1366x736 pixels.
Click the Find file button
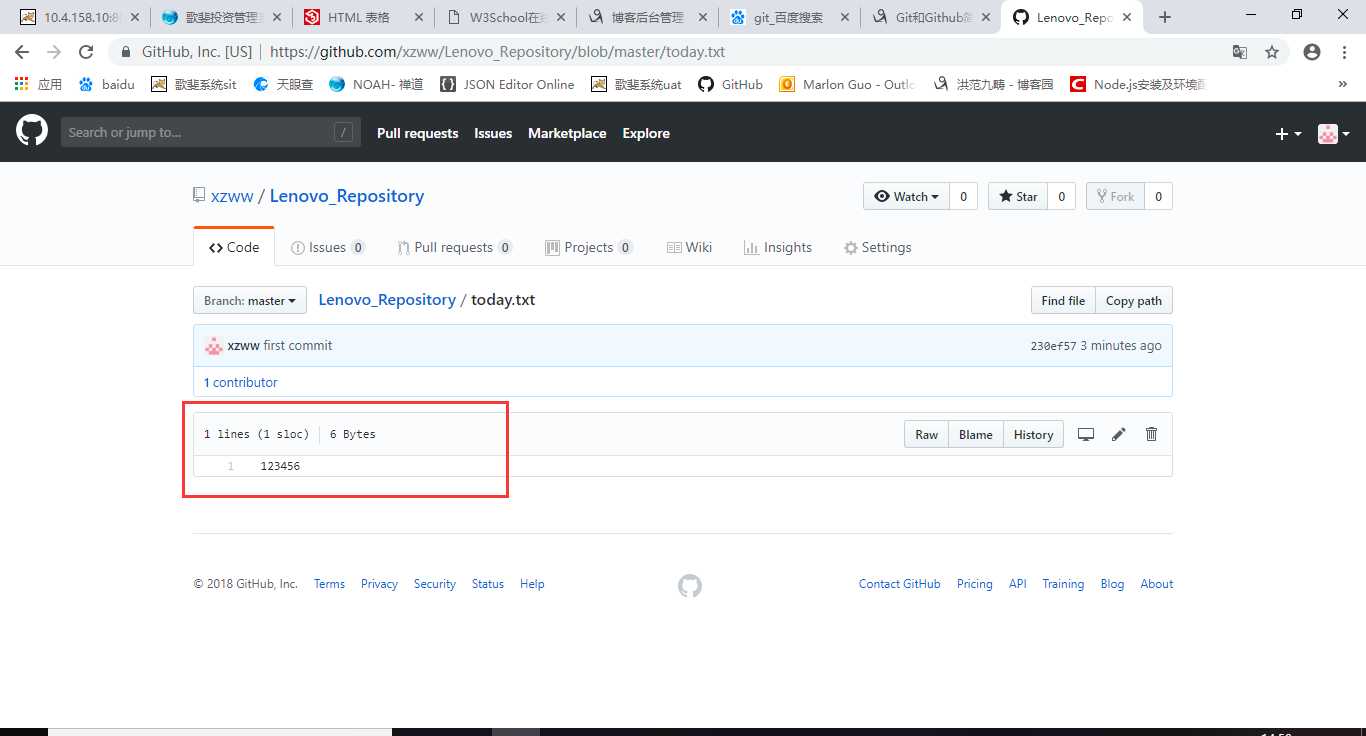tap(1063, 301)
